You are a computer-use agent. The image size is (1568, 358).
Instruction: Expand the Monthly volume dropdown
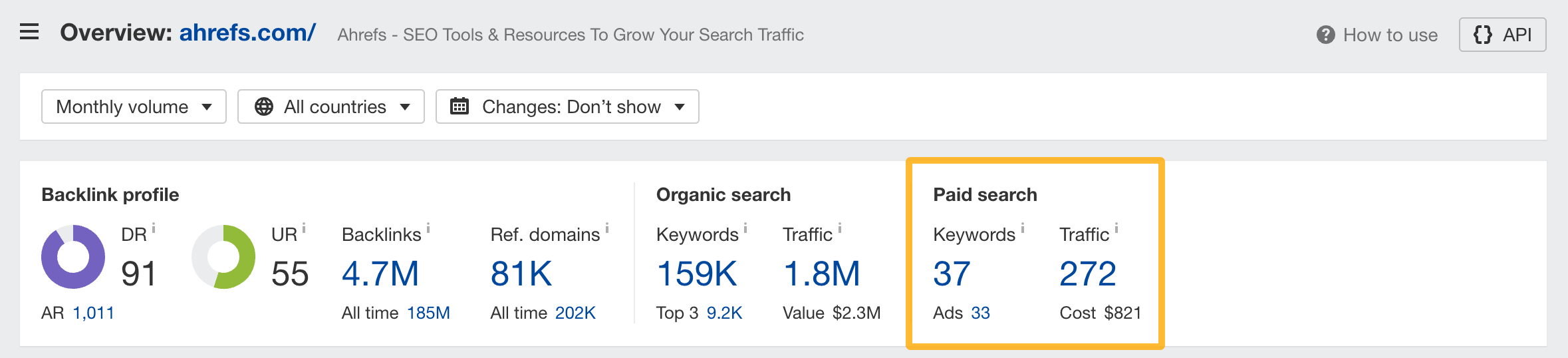[x=134, y=106]
